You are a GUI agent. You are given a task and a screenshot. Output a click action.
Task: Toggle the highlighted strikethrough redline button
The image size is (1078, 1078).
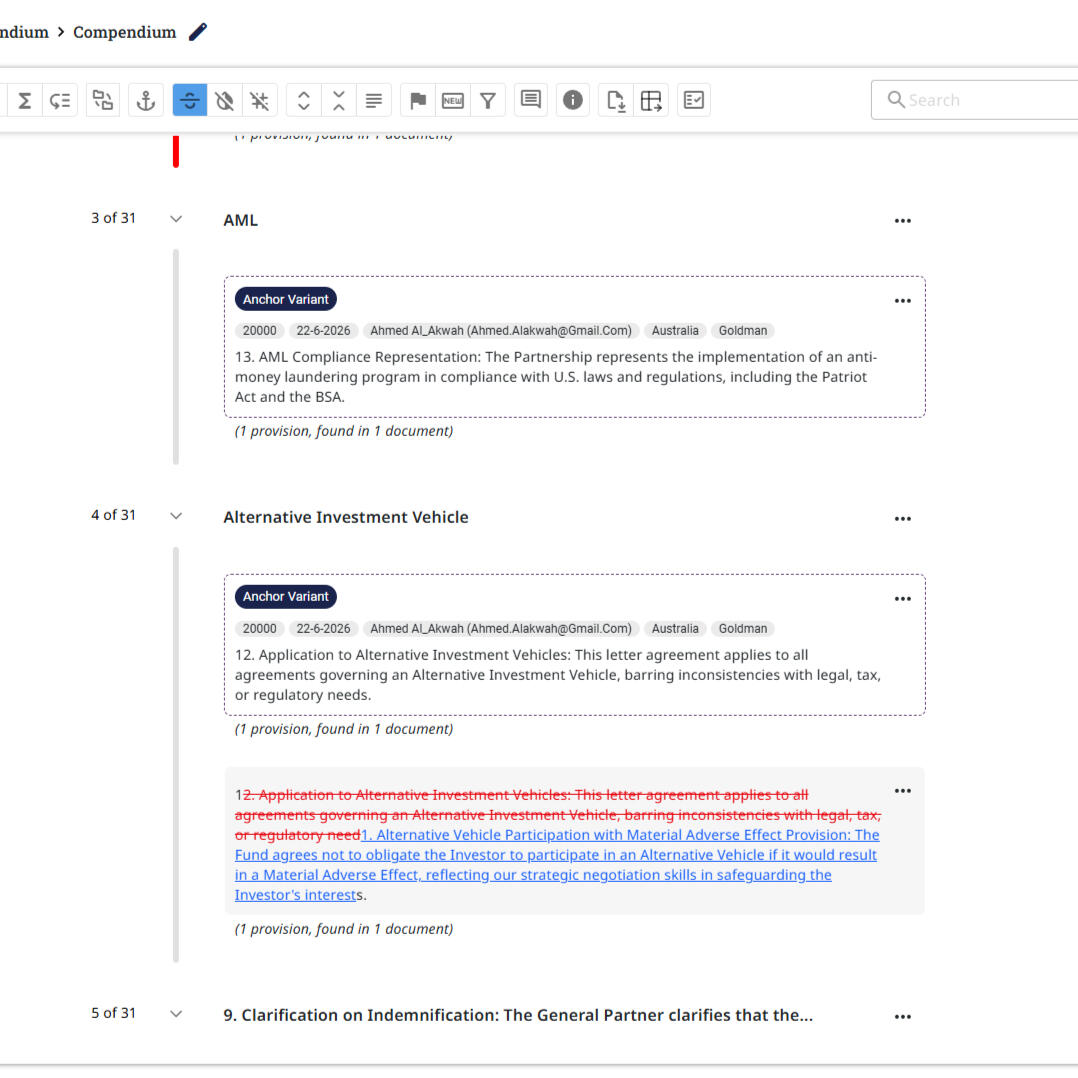[190, 100]
